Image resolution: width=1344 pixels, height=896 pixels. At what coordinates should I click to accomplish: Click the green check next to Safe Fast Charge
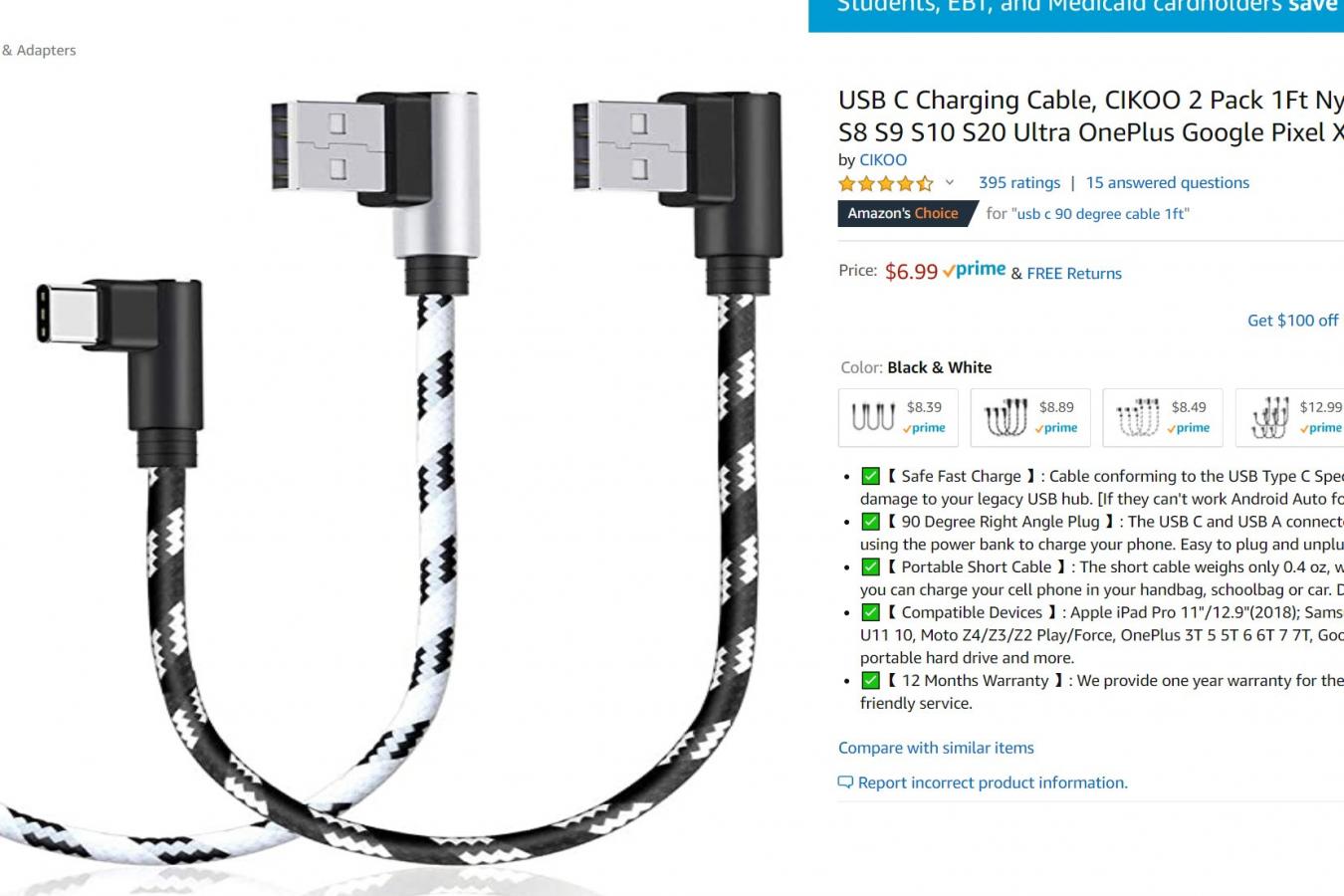(x=870, y=476)
